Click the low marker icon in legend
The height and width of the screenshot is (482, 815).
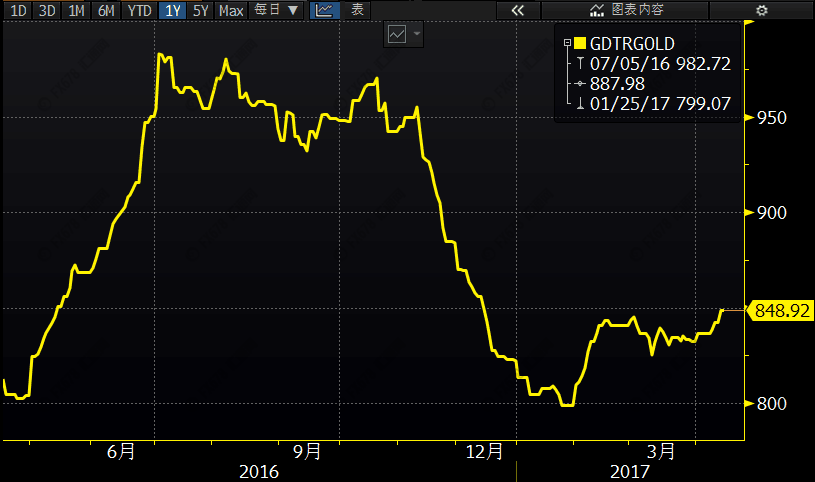568,103
